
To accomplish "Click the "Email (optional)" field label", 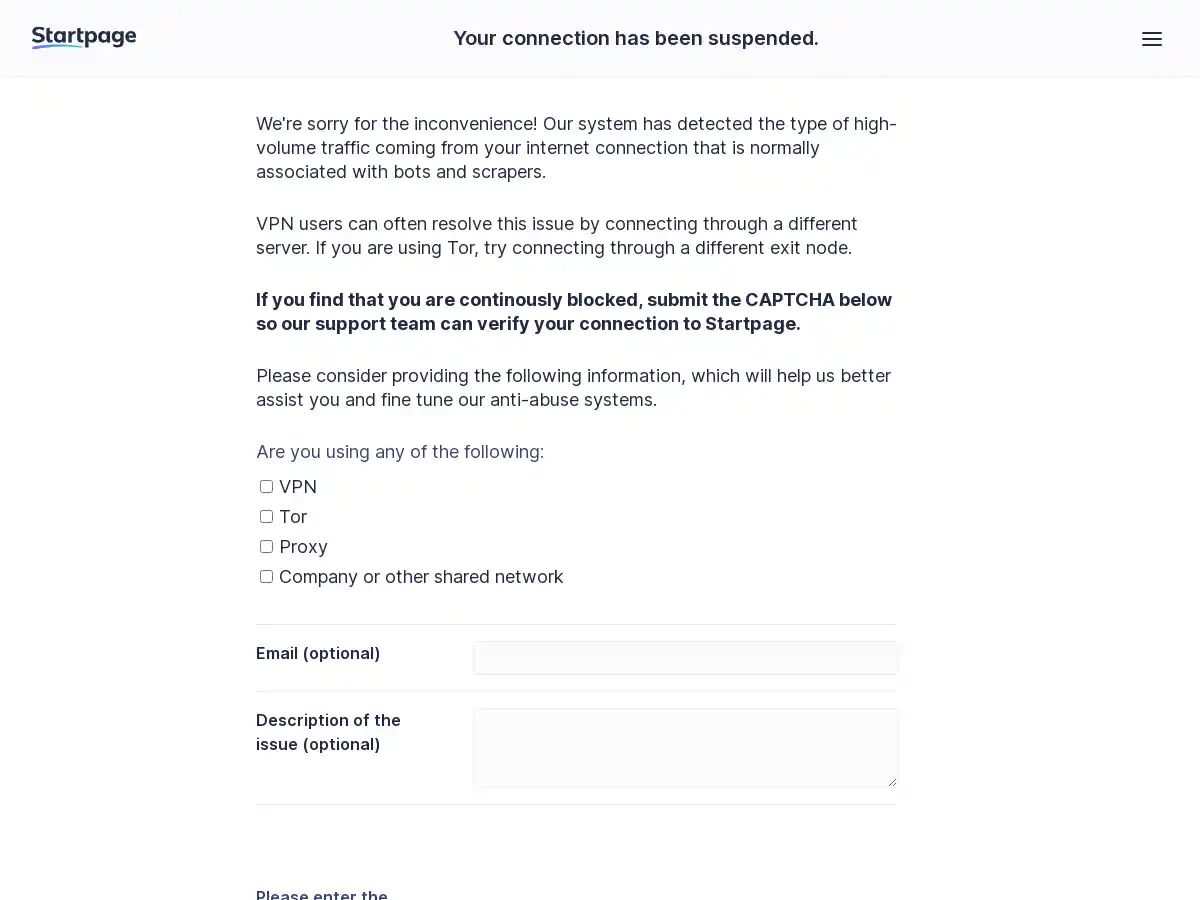I will click(318, 653).
